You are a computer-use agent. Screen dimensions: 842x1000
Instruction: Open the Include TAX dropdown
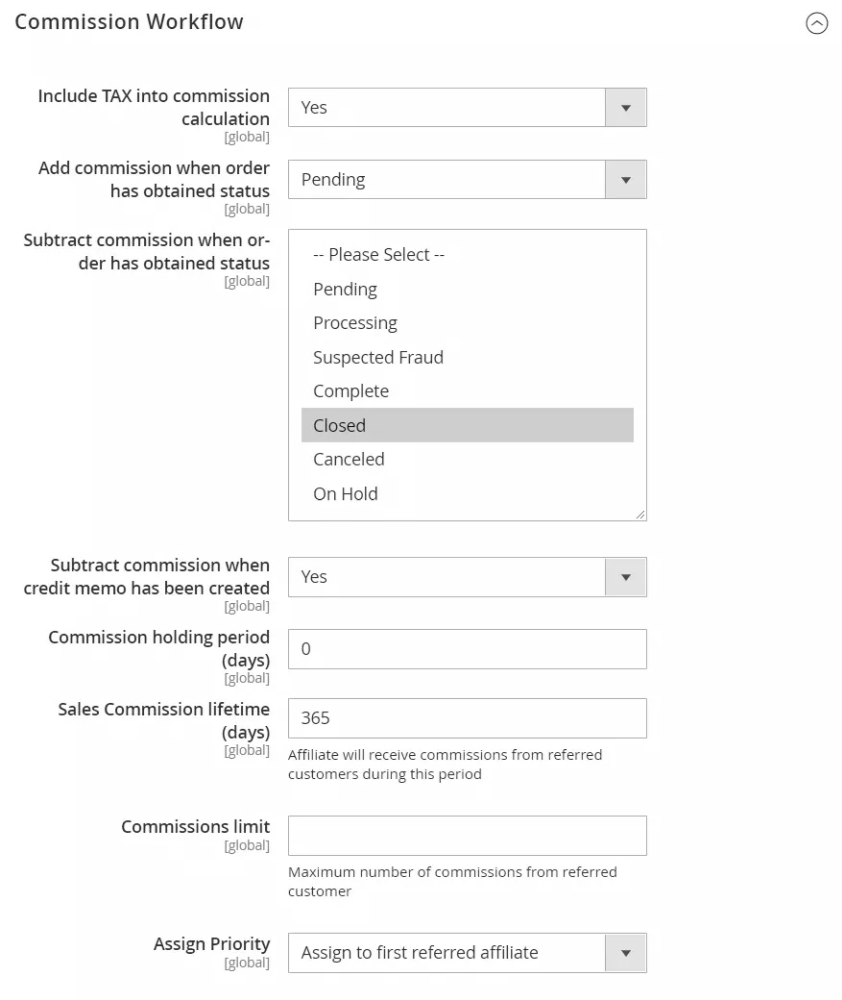coord(447,107)
